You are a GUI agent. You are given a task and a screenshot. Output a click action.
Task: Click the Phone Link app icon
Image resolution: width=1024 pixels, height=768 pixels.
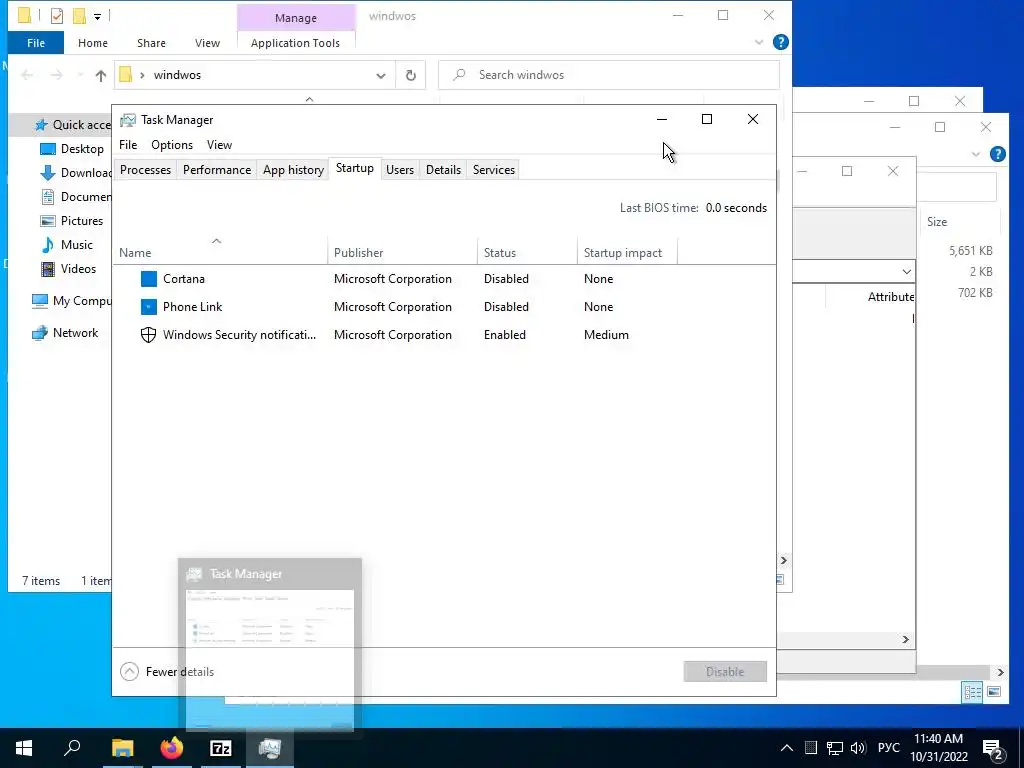pos(149,307)
